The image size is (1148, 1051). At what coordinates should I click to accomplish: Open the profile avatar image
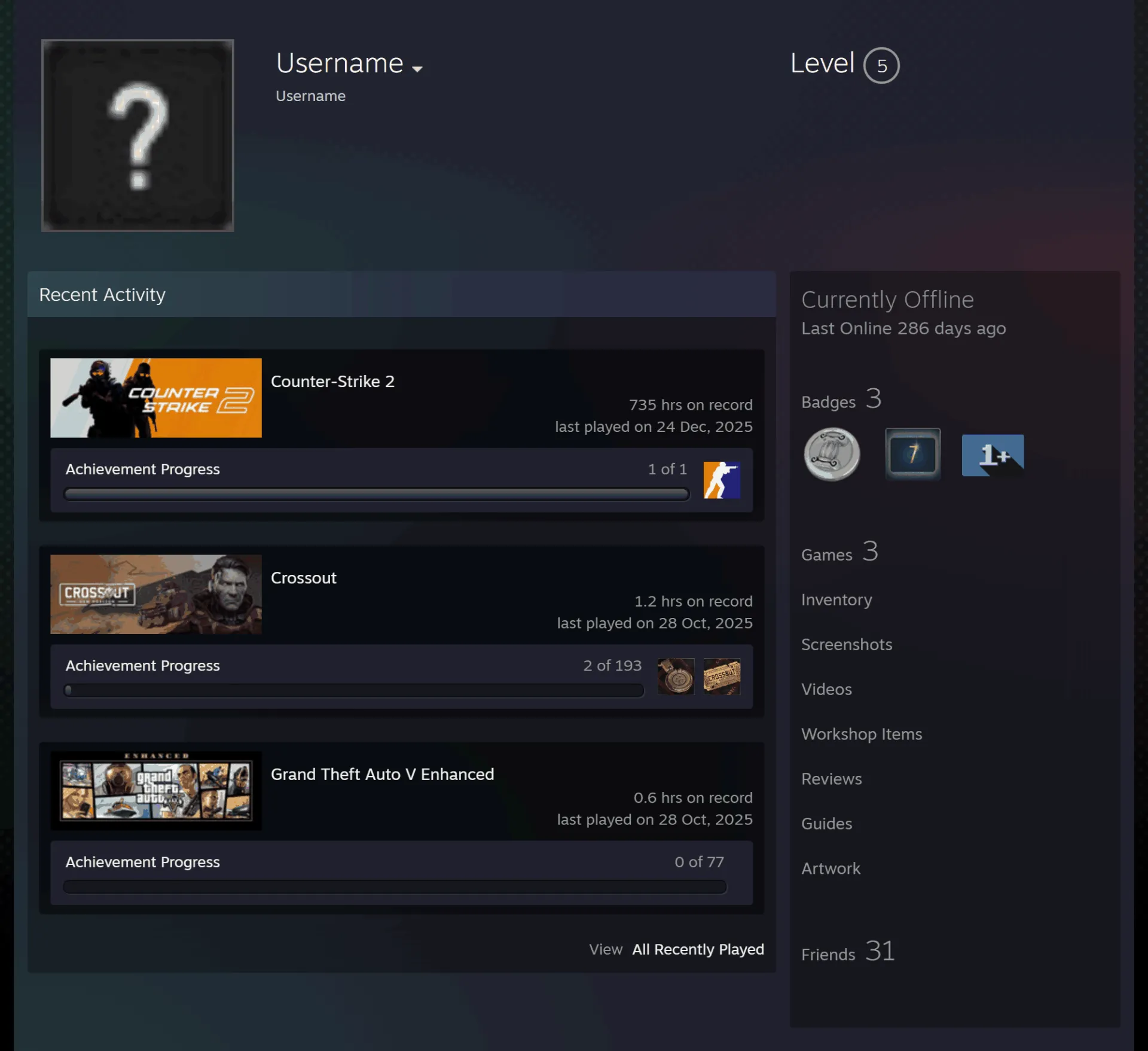(x=138, y=135)
